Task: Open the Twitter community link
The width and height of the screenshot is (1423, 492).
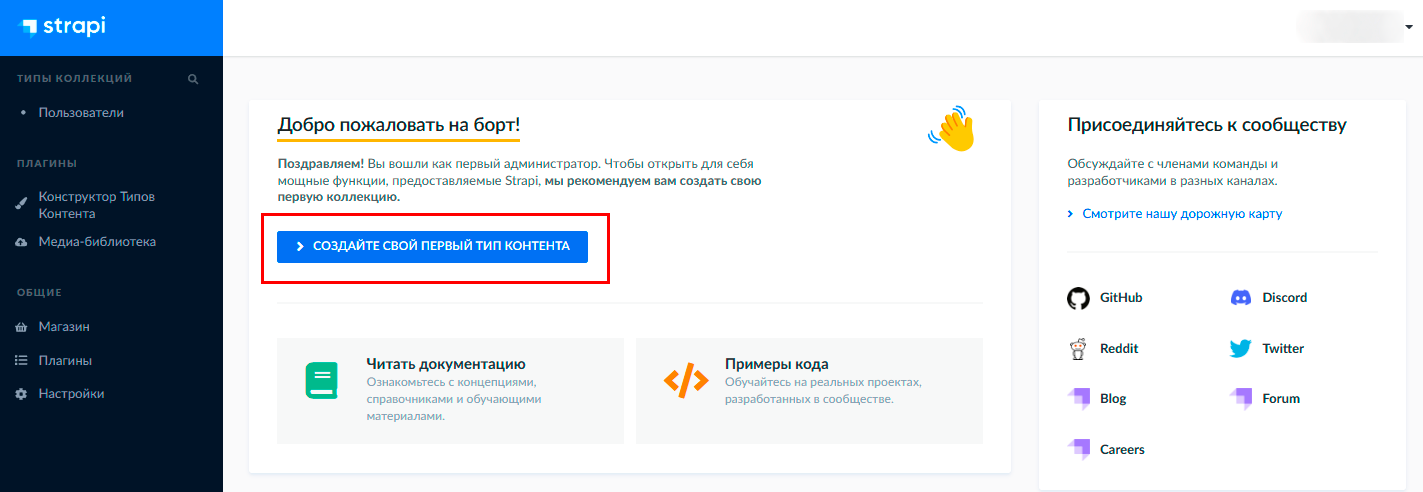Action: click(x=1283, y=349)
